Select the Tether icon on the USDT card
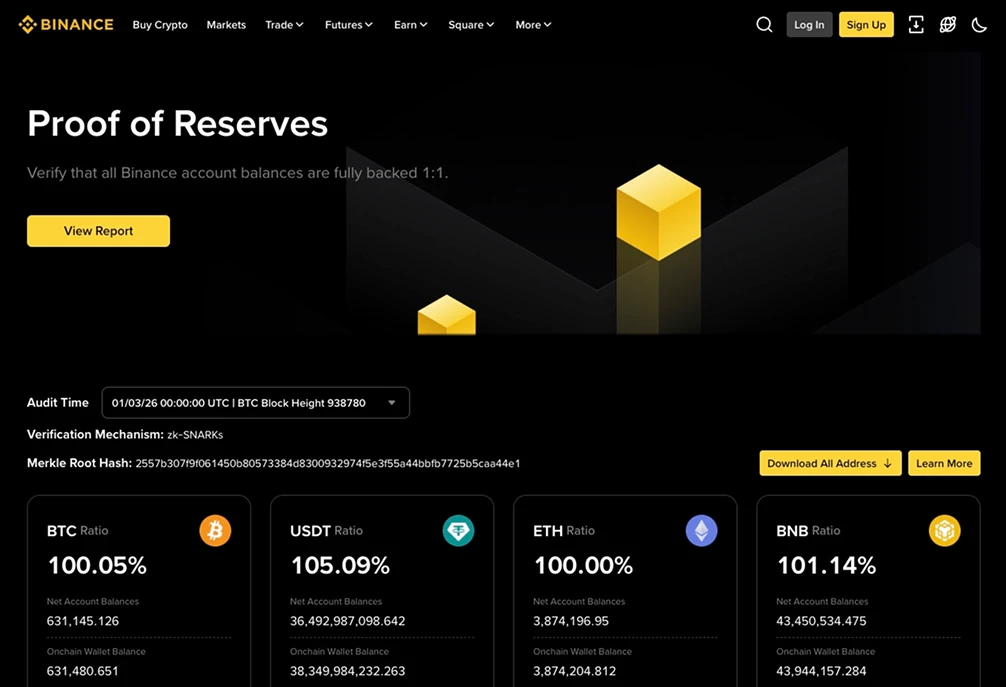1006x687 pixels. pos(458,531)
